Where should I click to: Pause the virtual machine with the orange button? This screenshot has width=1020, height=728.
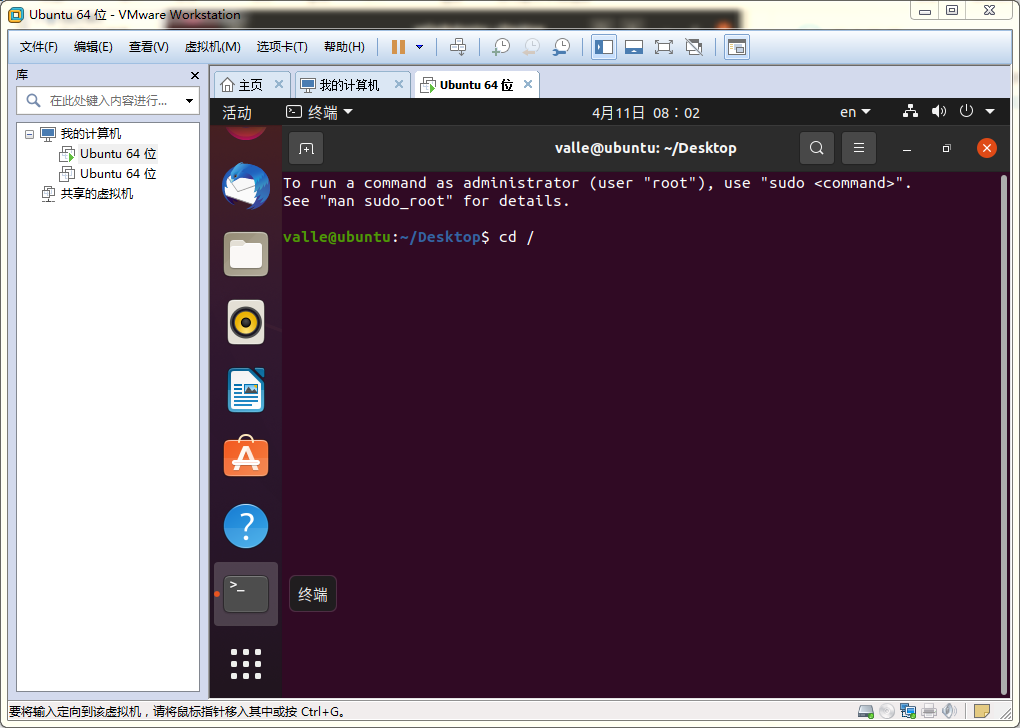point(398,47)
